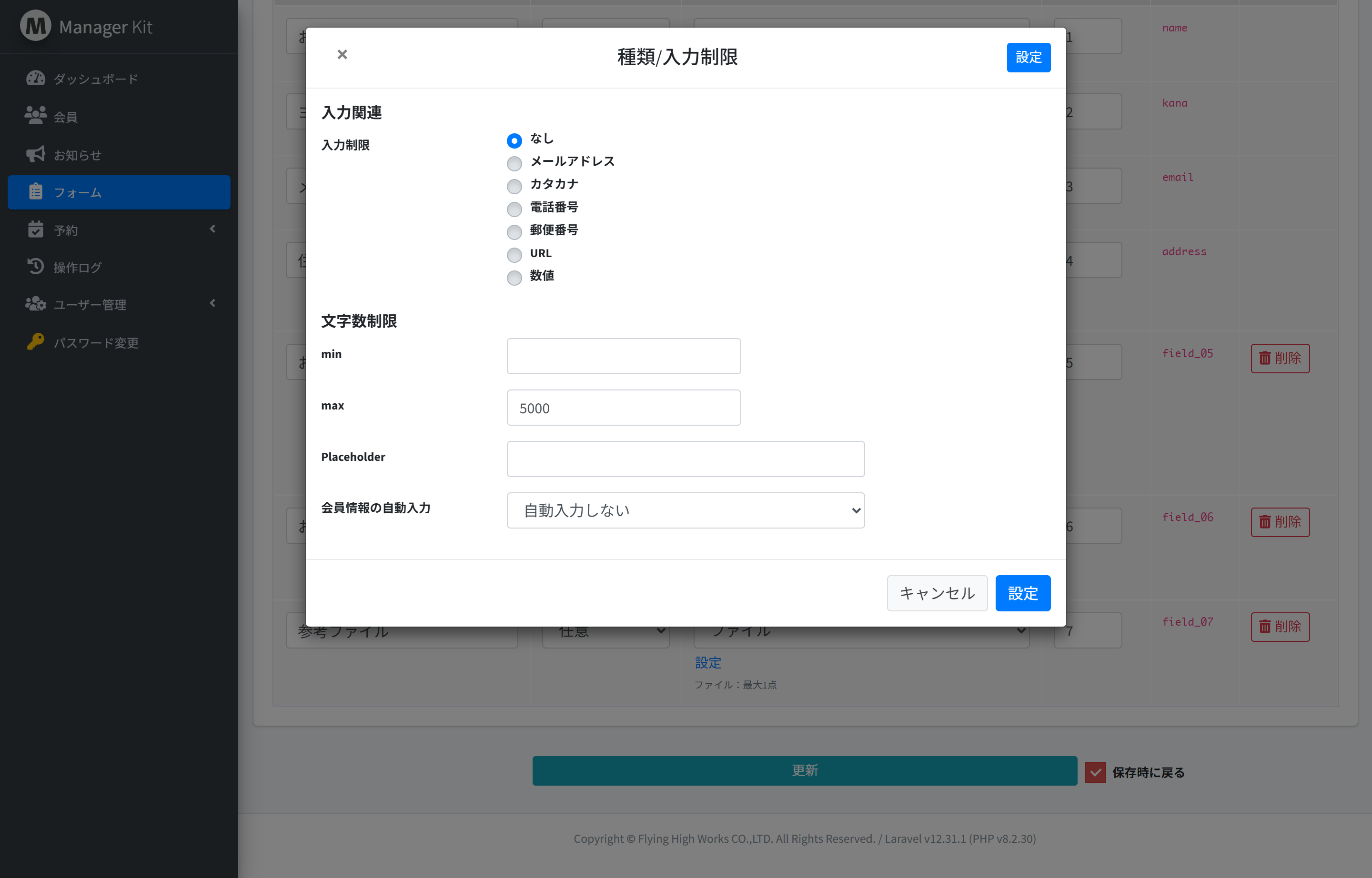Click the 操作ログ history icon
Image resolution: width=1372 pixels, height=878 pixels.
click(x=35, y=267)
